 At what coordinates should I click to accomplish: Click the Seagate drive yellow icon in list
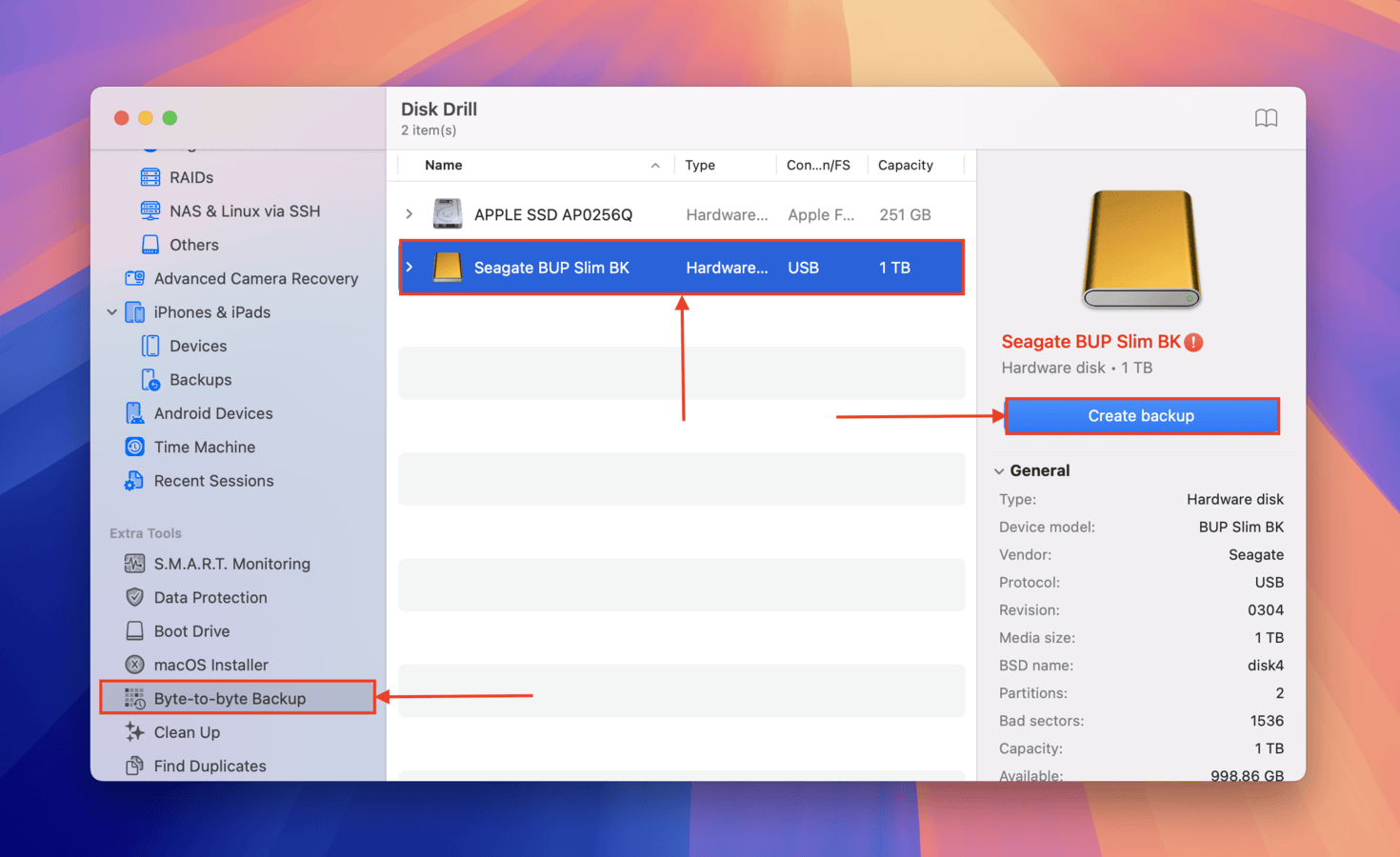coord(448,268)
